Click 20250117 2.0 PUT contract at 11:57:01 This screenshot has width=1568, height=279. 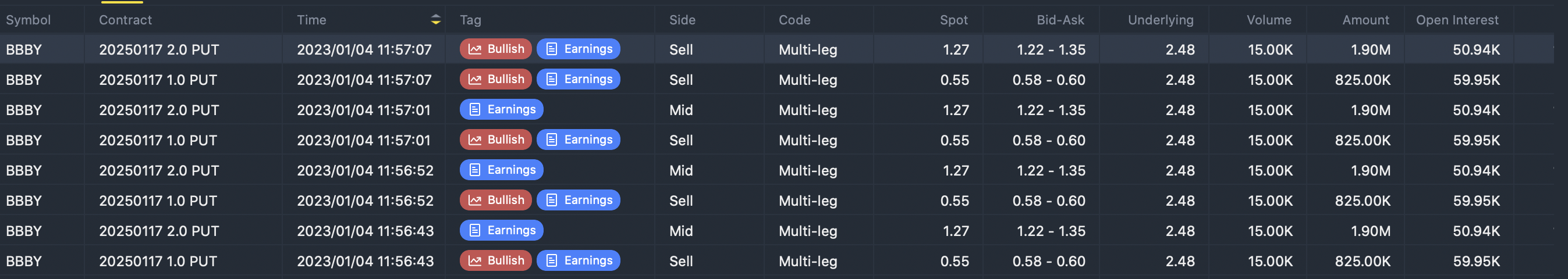[159, 110]
